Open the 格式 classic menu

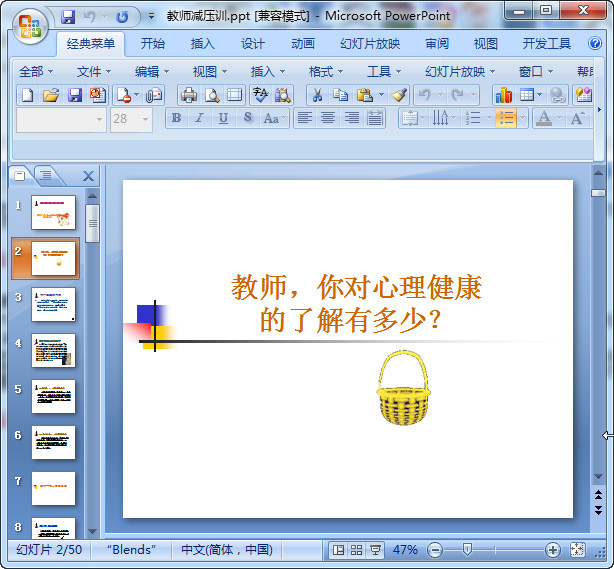coord(326,72)
